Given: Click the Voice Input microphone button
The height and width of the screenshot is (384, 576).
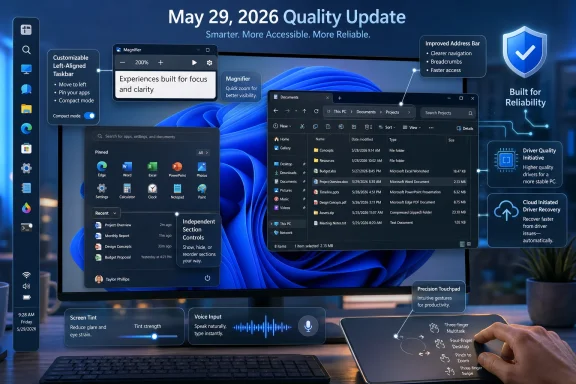Looking at the screenshot, I should coord(308,326).
